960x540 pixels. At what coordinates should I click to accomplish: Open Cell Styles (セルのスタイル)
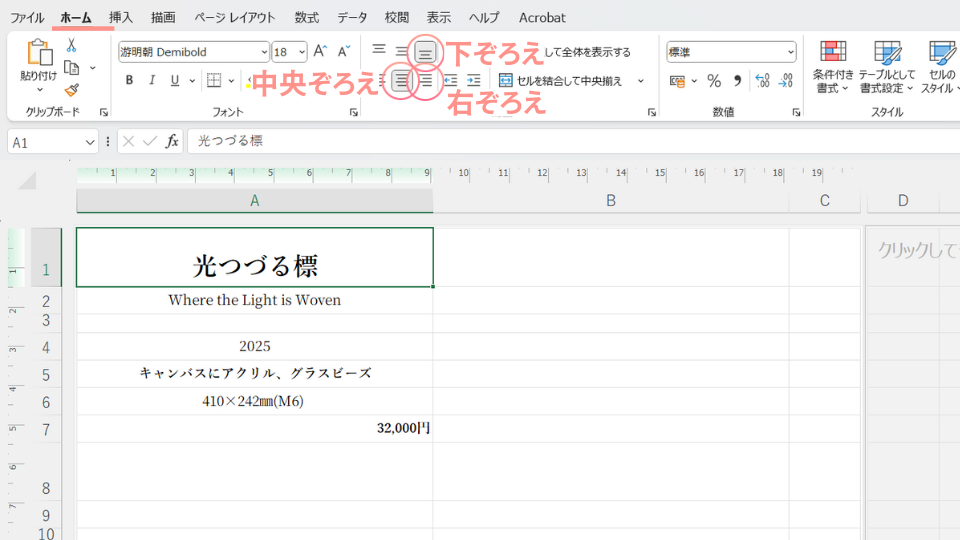point(940,67)
